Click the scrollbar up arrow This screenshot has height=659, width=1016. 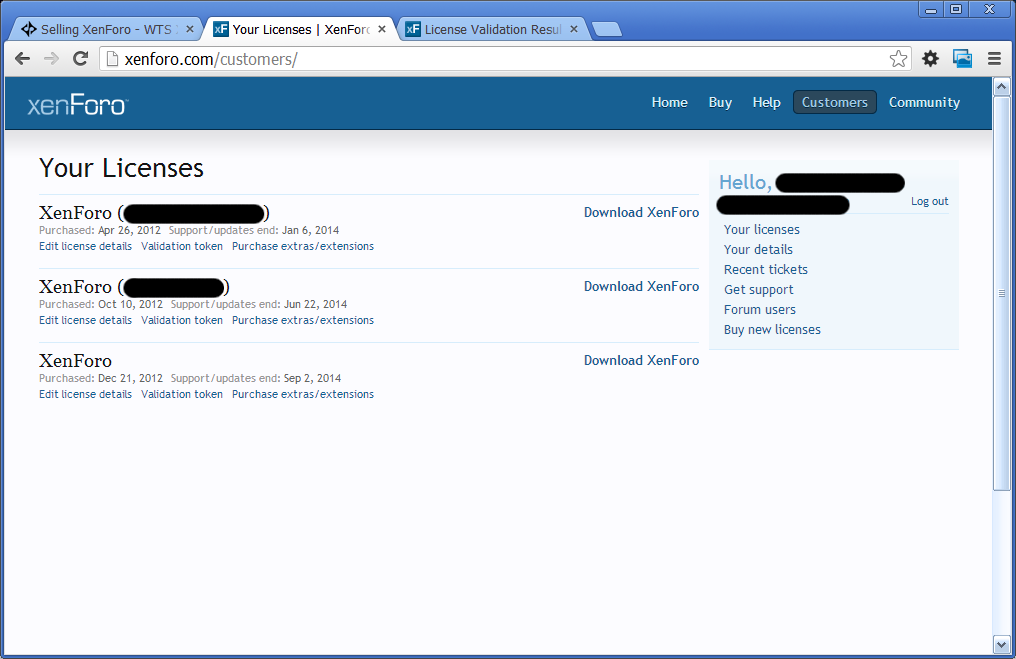point(1001,86)
